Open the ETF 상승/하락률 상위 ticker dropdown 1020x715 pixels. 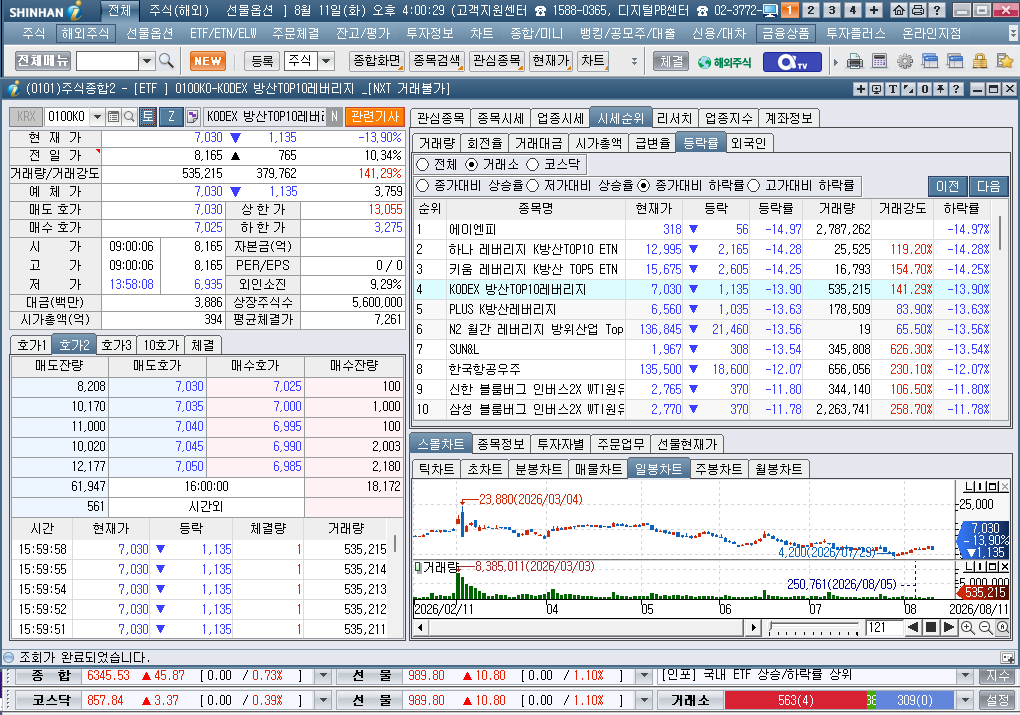966,676
